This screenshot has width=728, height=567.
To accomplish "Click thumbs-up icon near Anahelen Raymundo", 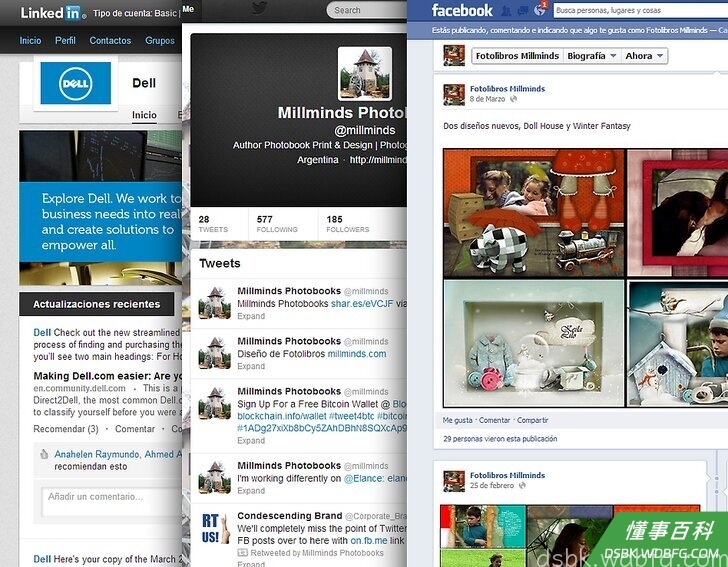I will click(x=44, y=454).
